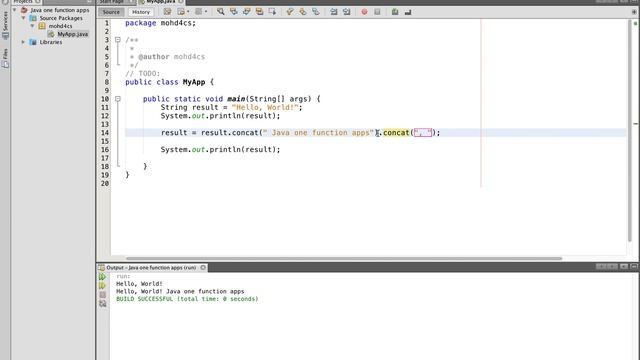Viewport: 640px width, 360px height.
Task: Click the bottom settings icon in Output sidebar
Action: pos(102,304)
